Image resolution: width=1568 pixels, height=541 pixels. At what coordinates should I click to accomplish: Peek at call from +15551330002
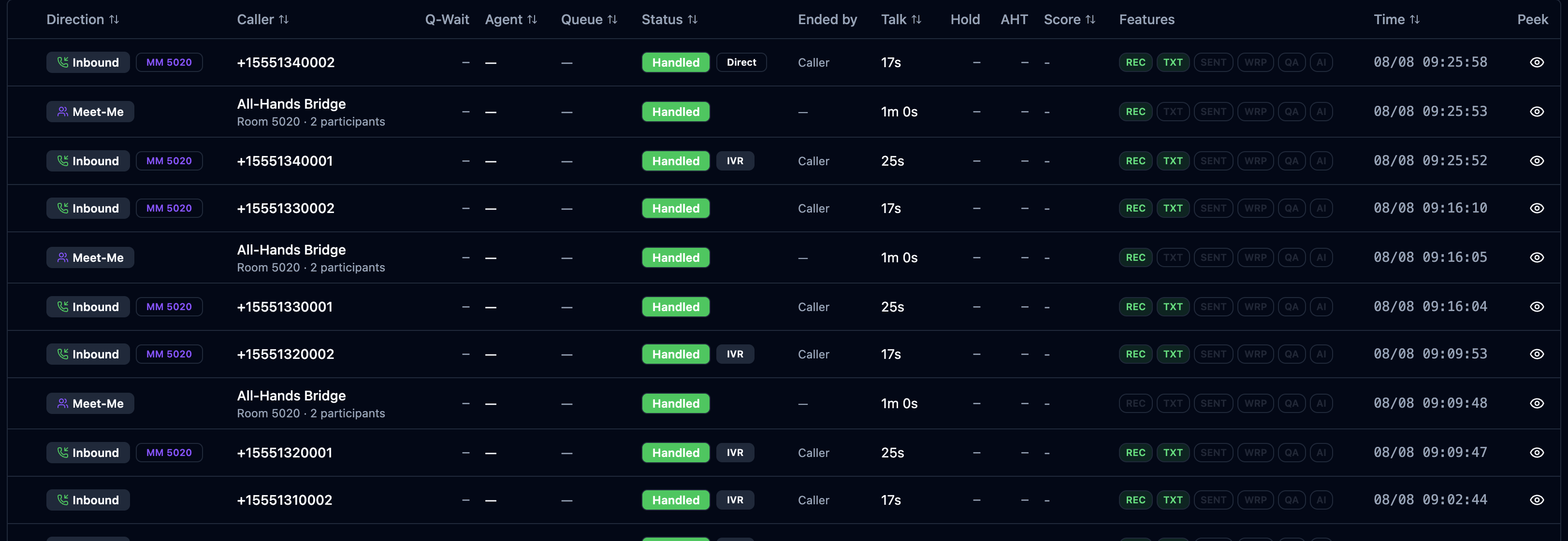click(1537, 208)
